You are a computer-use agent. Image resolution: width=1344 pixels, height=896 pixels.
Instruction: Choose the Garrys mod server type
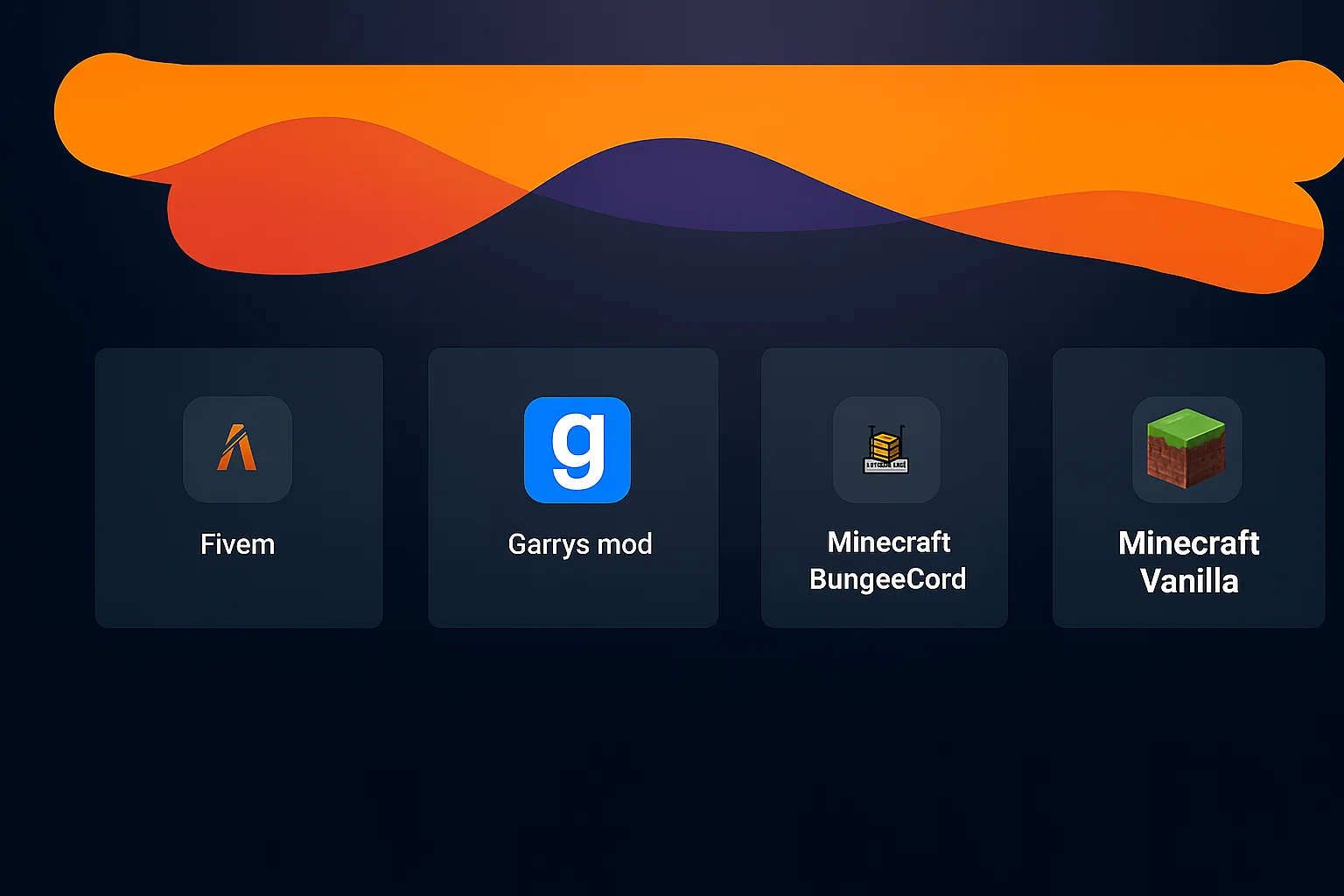572,487
